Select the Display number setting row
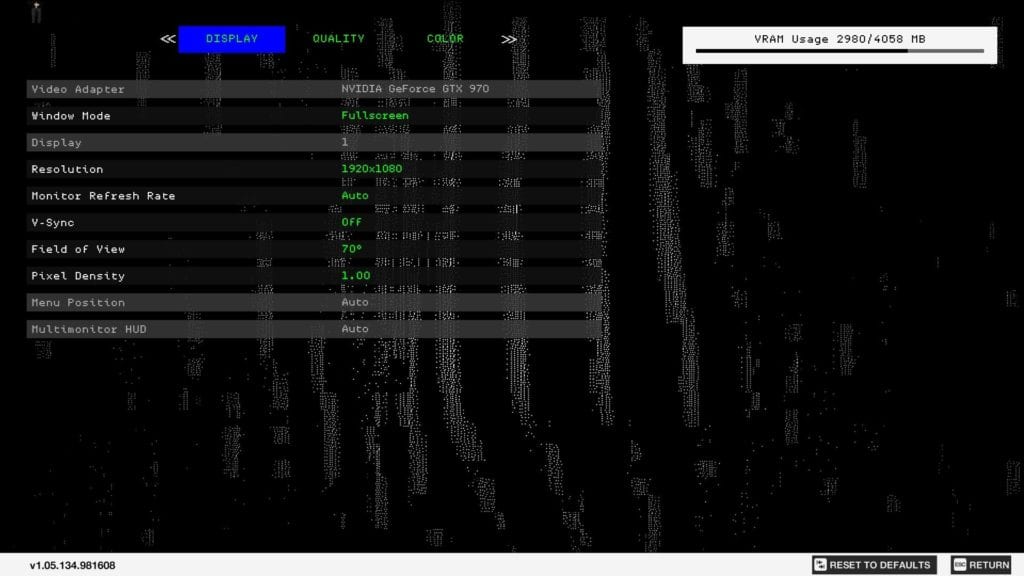The width and height of the screenshot is (1024, 576). 314,142
